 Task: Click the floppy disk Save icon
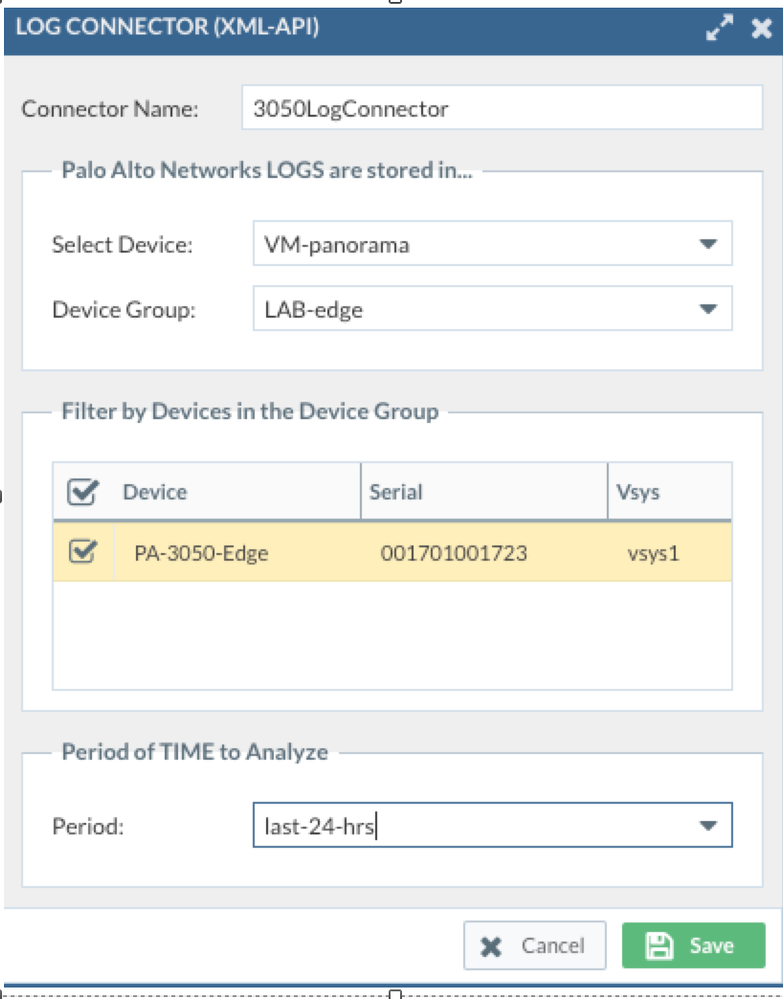(657, 945)
